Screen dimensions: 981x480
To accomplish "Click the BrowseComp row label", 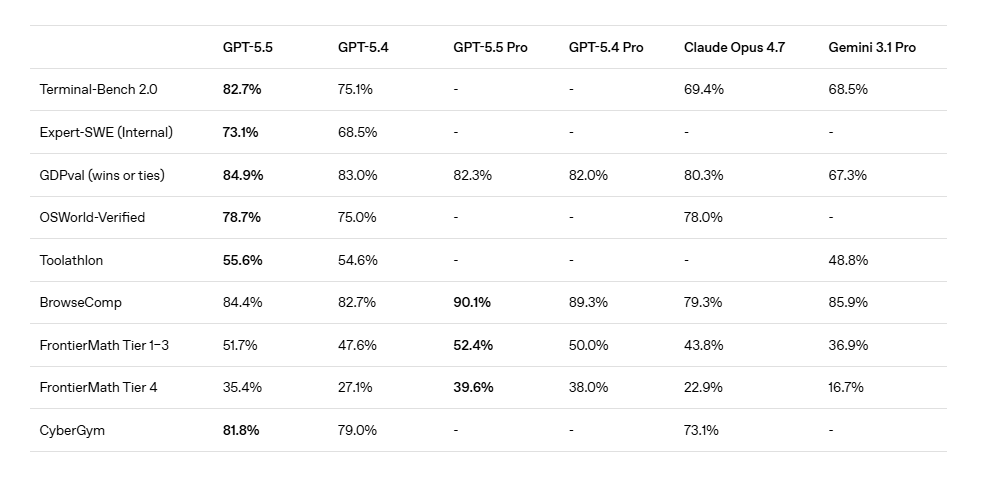I will click(80, 302).
